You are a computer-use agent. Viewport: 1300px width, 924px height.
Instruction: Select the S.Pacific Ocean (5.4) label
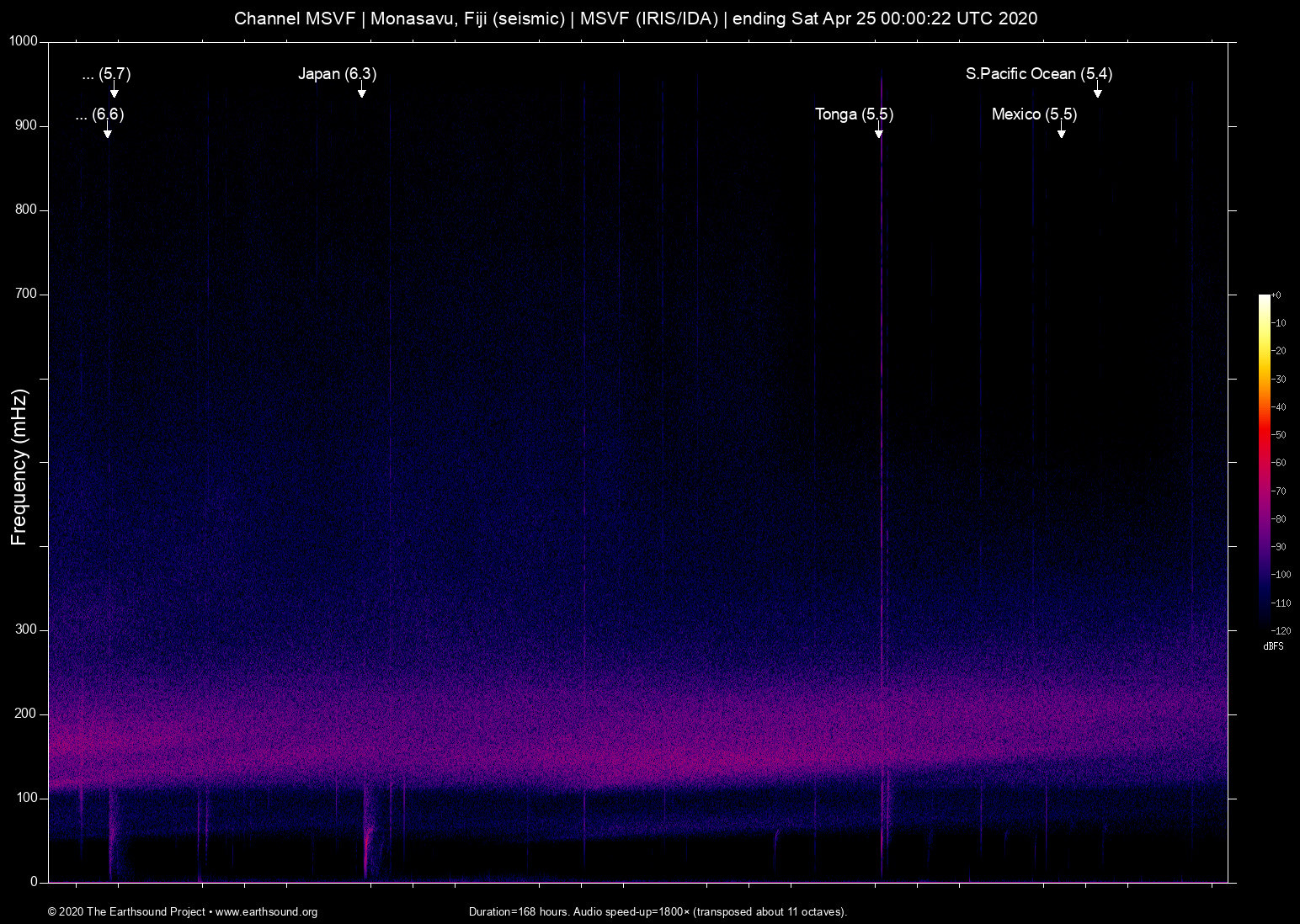(x=1038, y=74)
